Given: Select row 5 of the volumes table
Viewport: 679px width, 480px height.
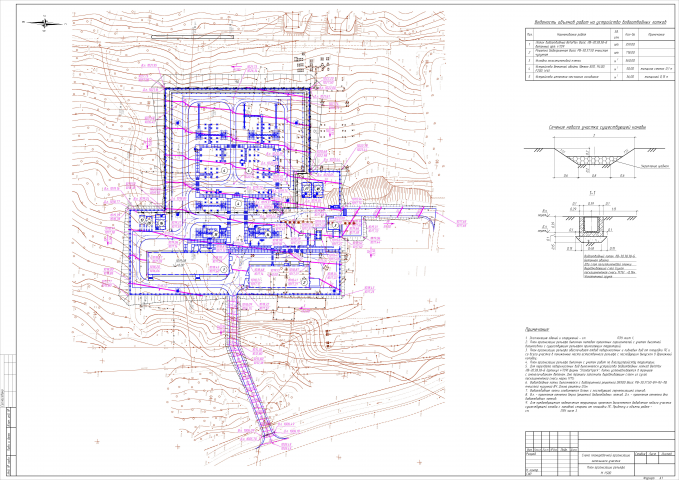Looking at the screenshot, I should 600,76.
